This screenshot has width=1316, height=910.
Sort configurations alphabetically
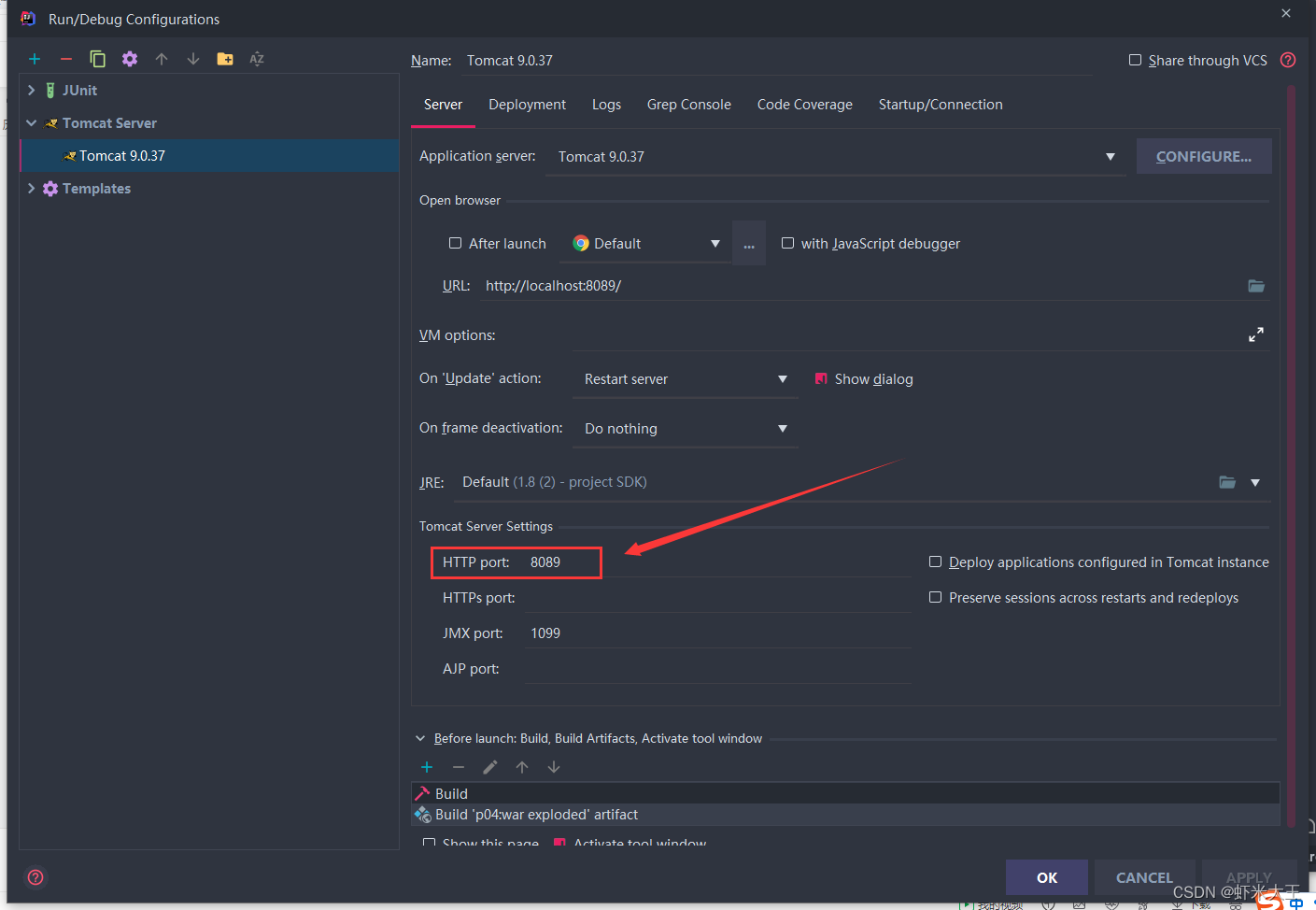tap(257, 59)
